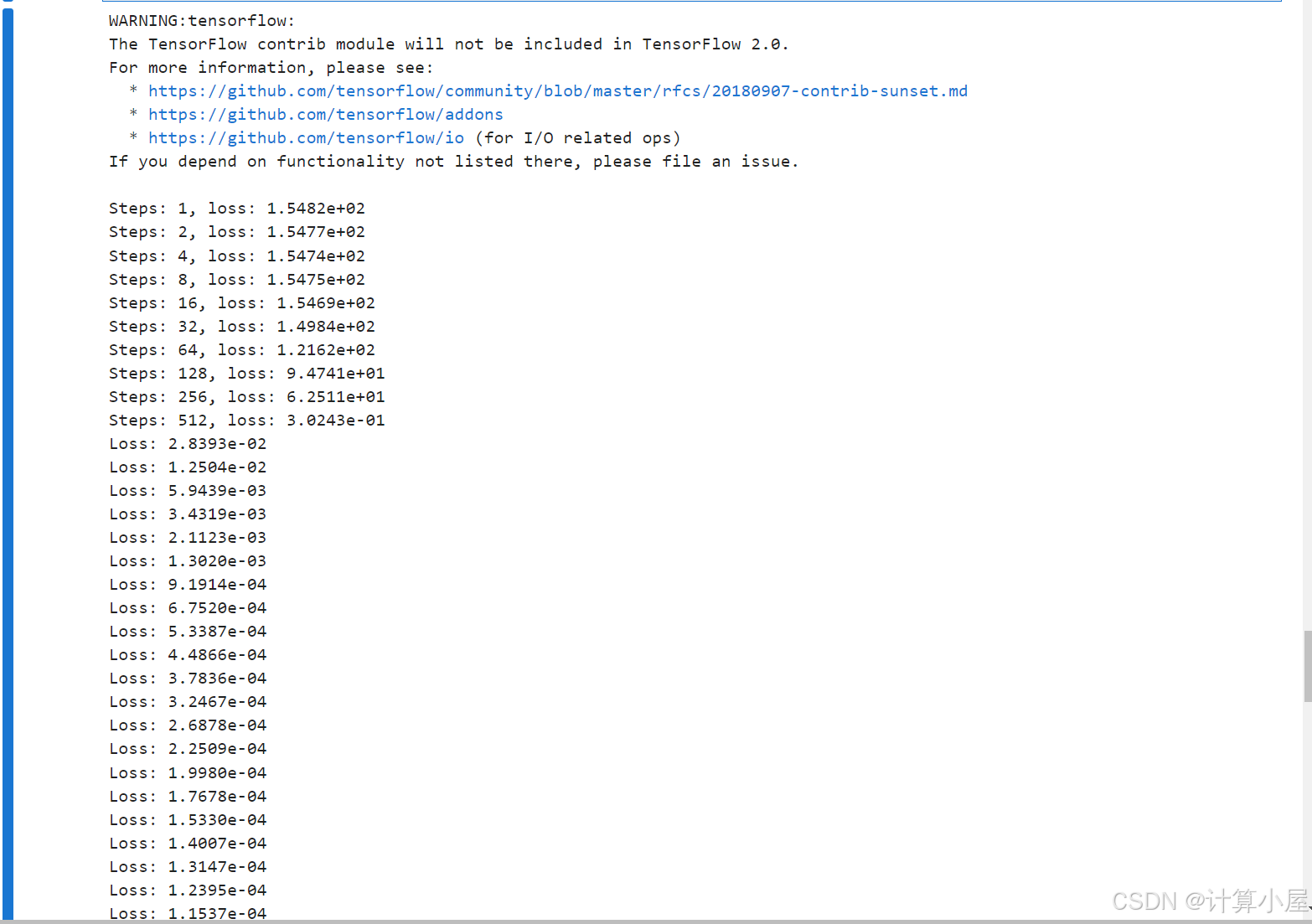Select the line 'Steps: 128, loss: 9.4741e+01'
This screenshot has height=924, width=1312.
tap(247, 374)
